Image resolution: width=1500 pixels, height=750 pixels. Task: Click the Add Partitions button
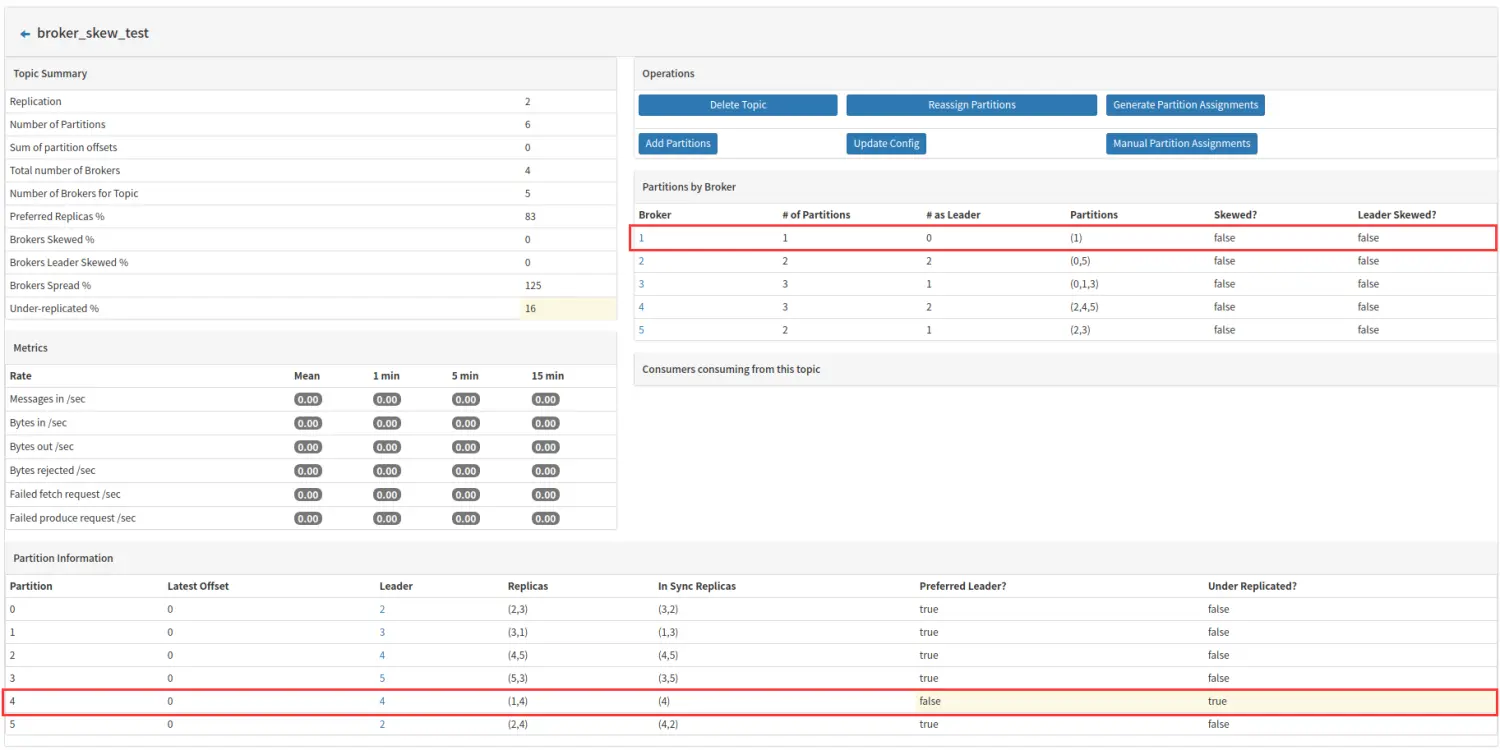pyautogui.click(x=678, y=144)
